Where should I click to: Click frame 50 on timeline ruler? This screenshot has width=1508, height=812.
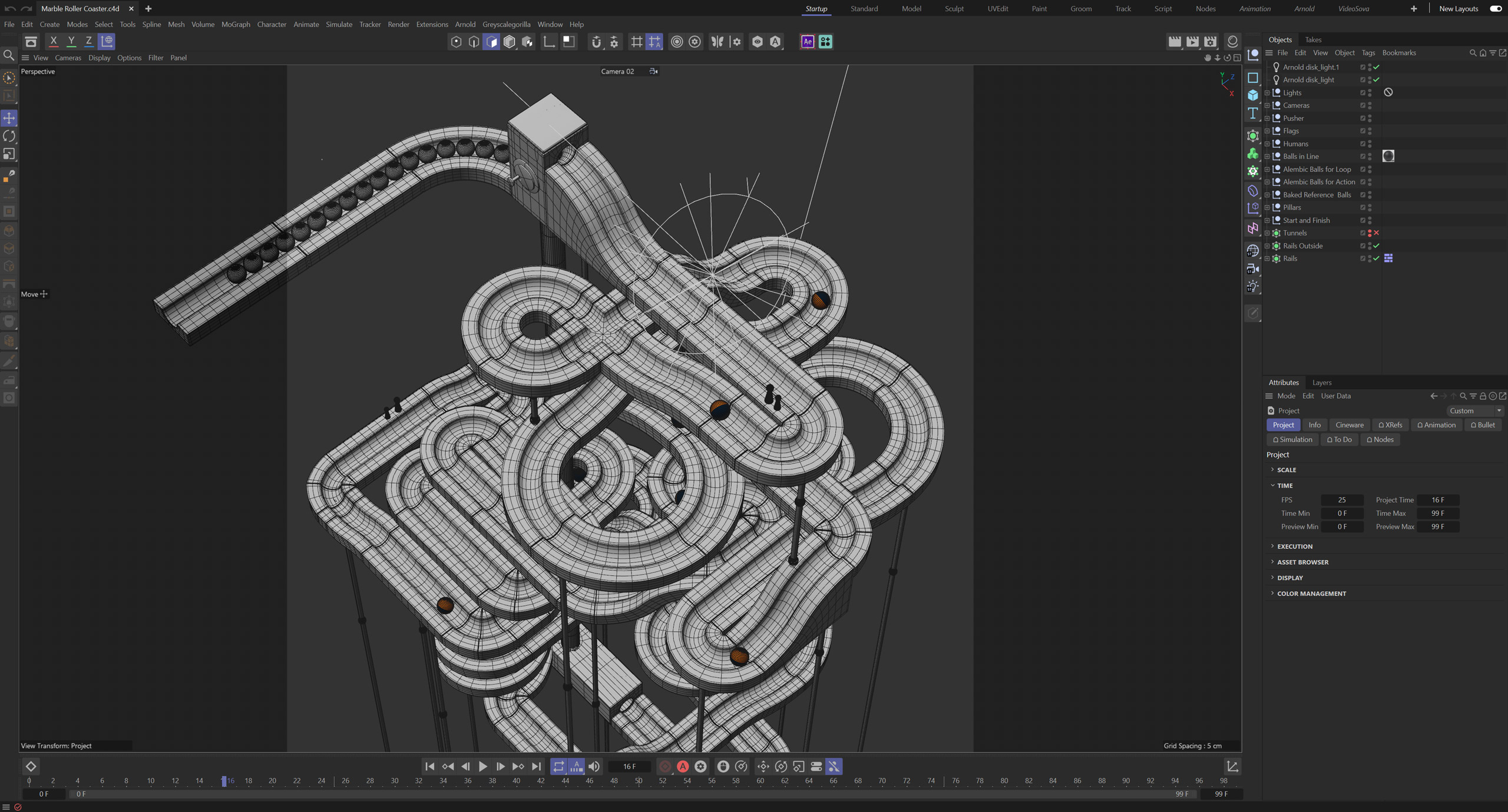639,781
